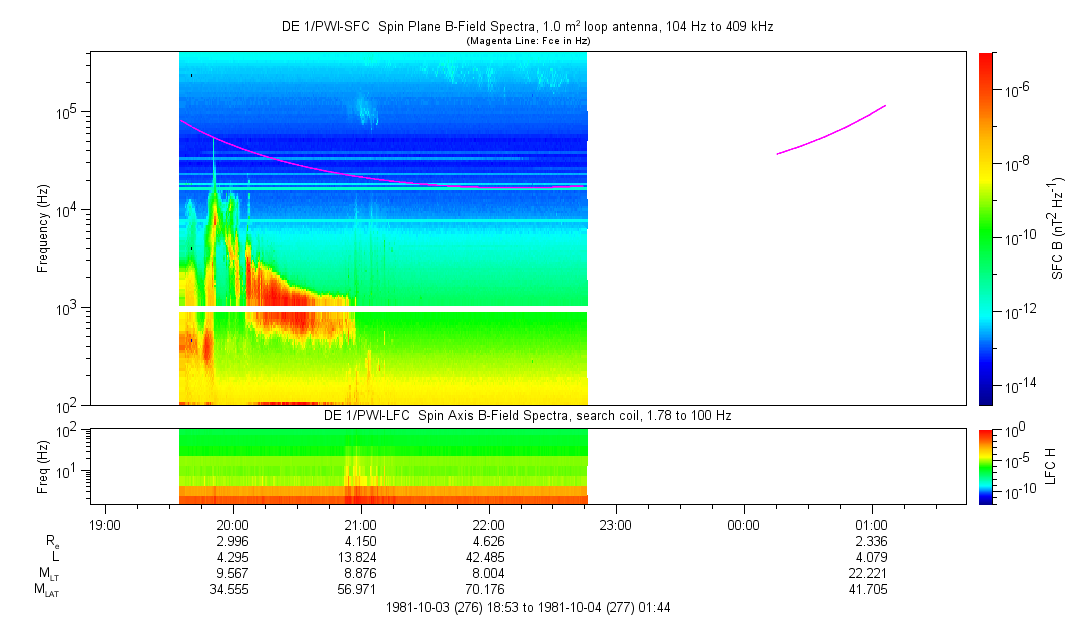This screenshot has height=620, width=1083.
Task: Click the SFC B colorbar unit label
Action: coord(1057,228)
